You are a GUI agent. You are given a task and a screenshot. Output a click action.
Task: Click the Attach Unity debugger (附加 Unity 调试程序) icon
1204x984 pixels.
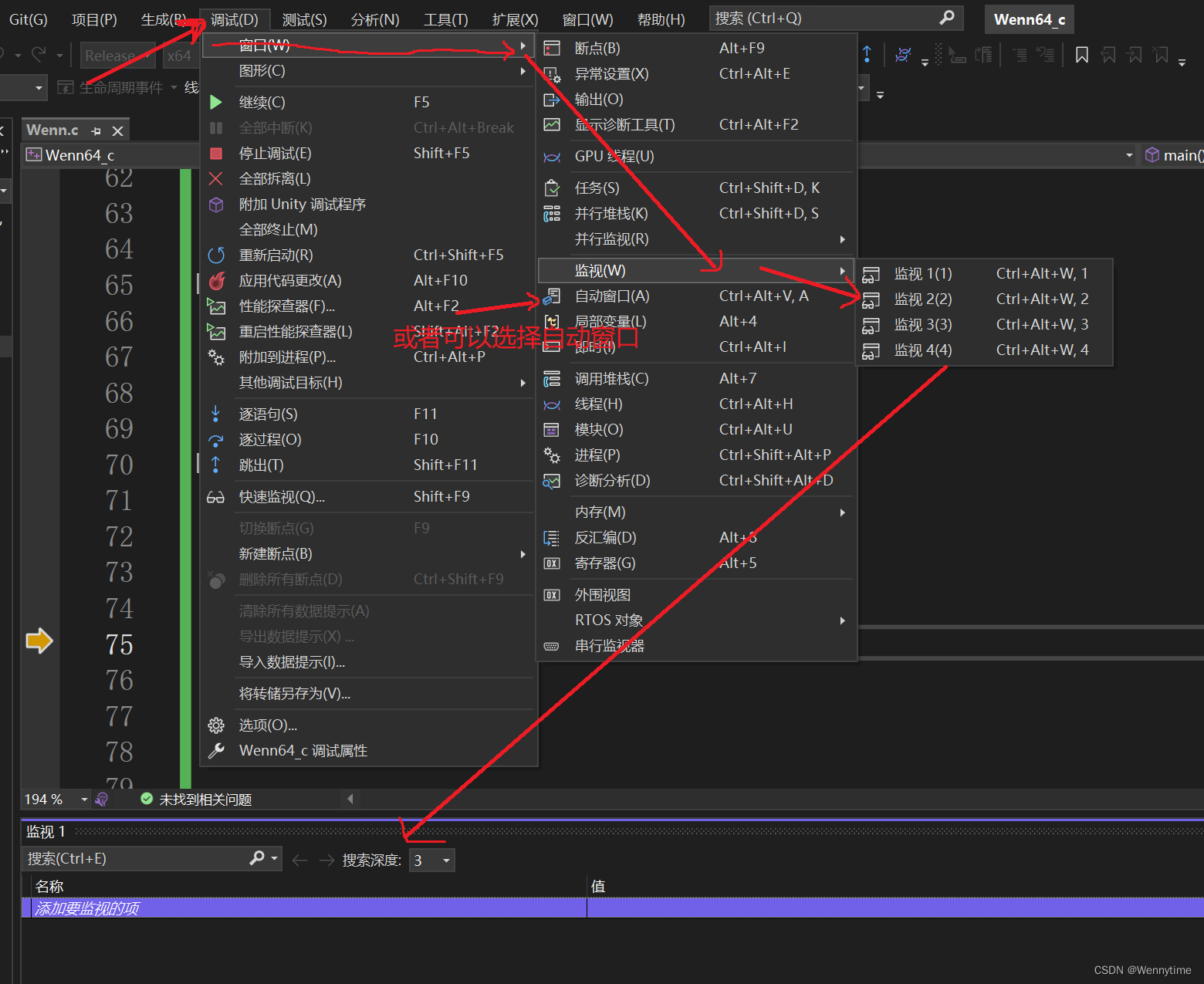[x=216, y=204]
